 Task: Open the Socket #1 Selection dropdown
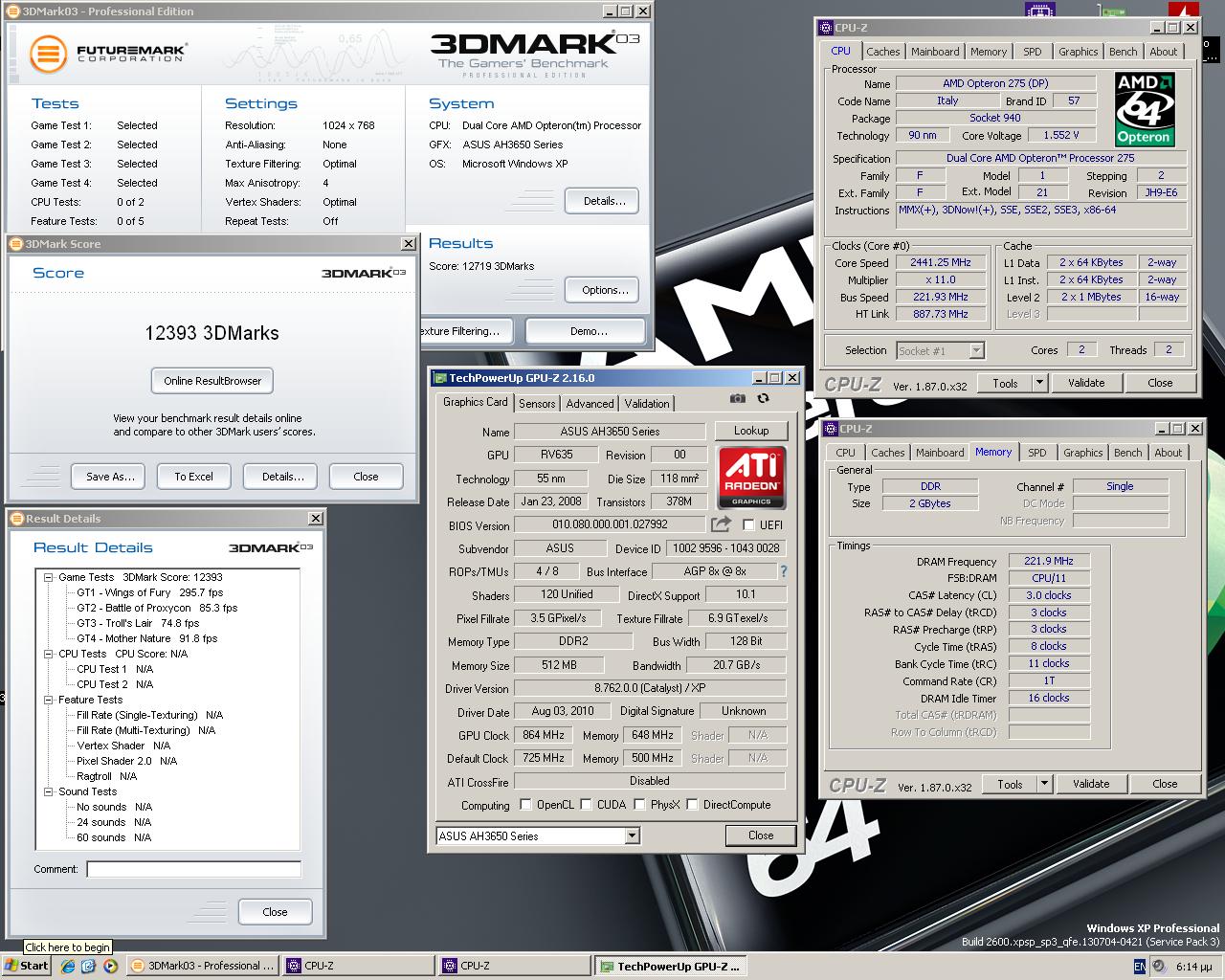click(x=976, y=351)
